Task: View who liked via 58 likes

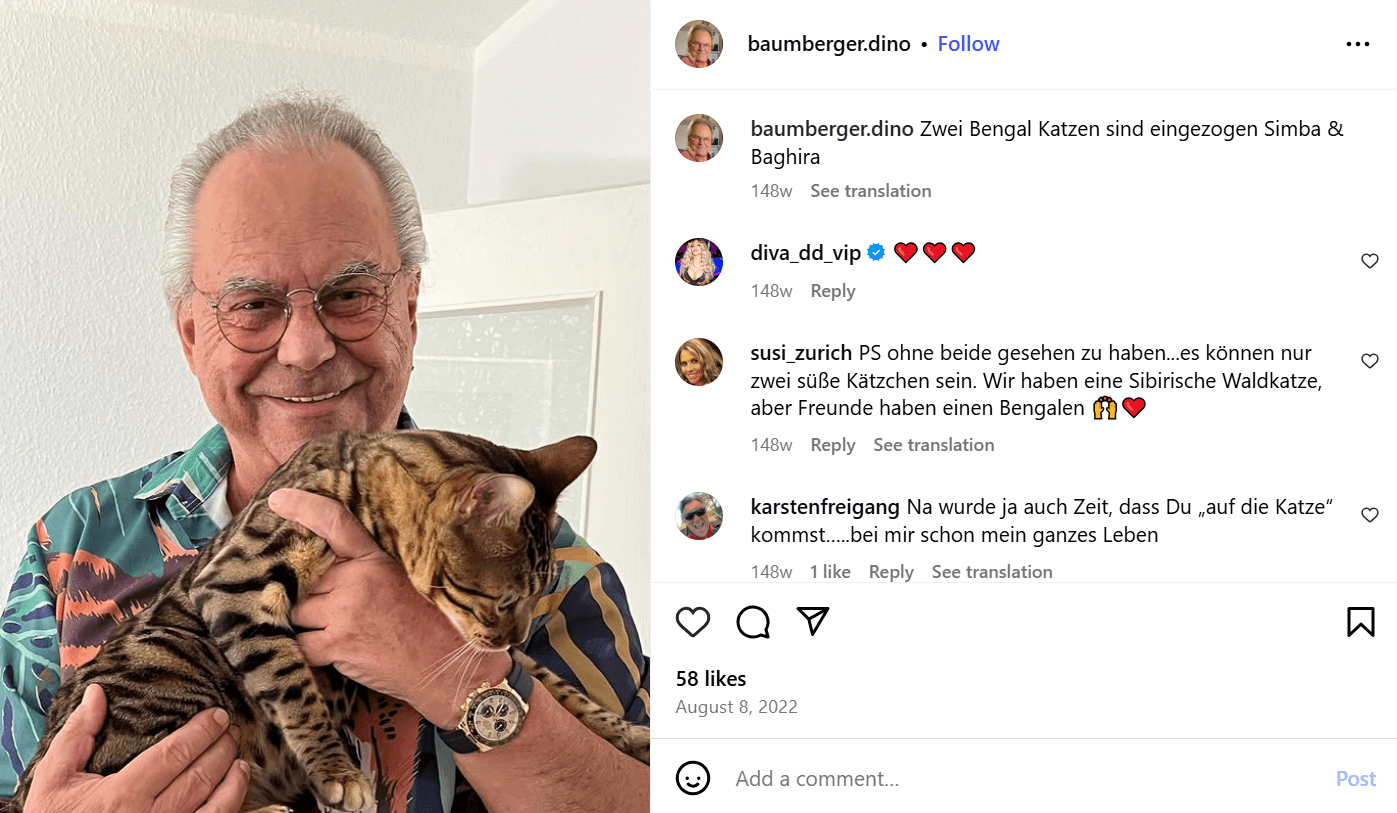Action: click(x=711, y=679)
